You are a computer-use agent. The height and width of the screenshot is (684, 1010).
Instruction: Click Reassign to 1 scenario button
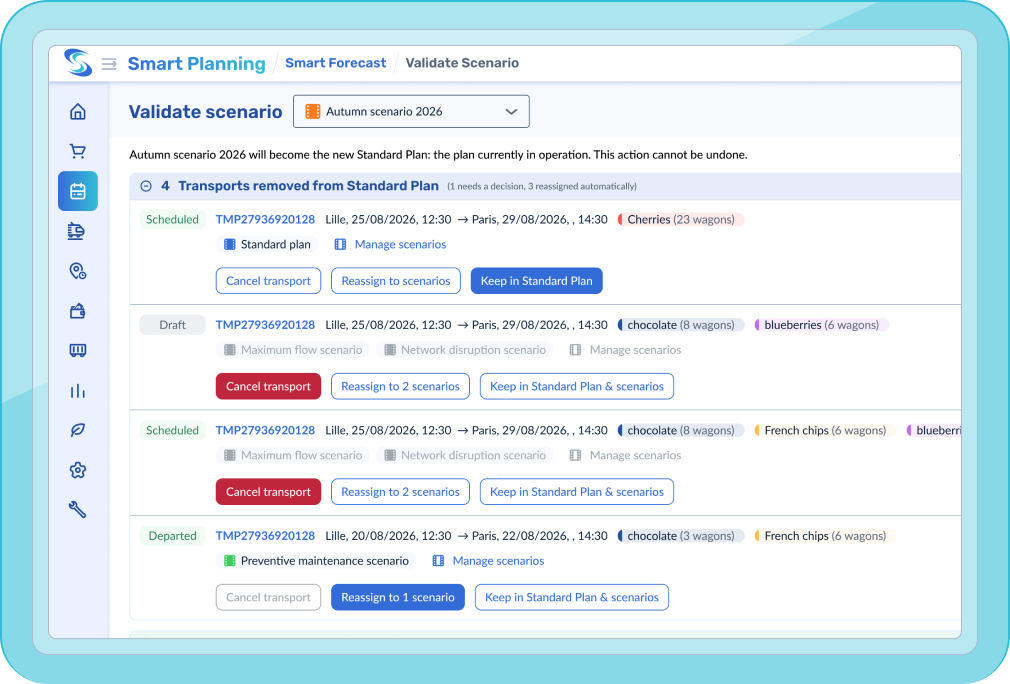tap(398, 598)
